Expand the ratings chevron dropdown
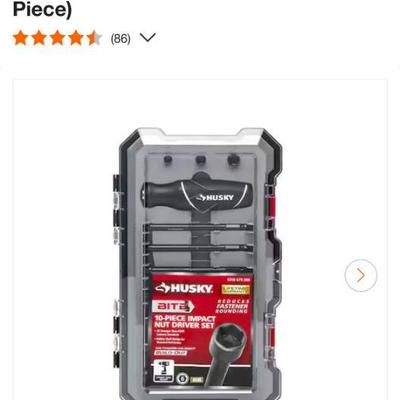 click(x=148, y=37)
